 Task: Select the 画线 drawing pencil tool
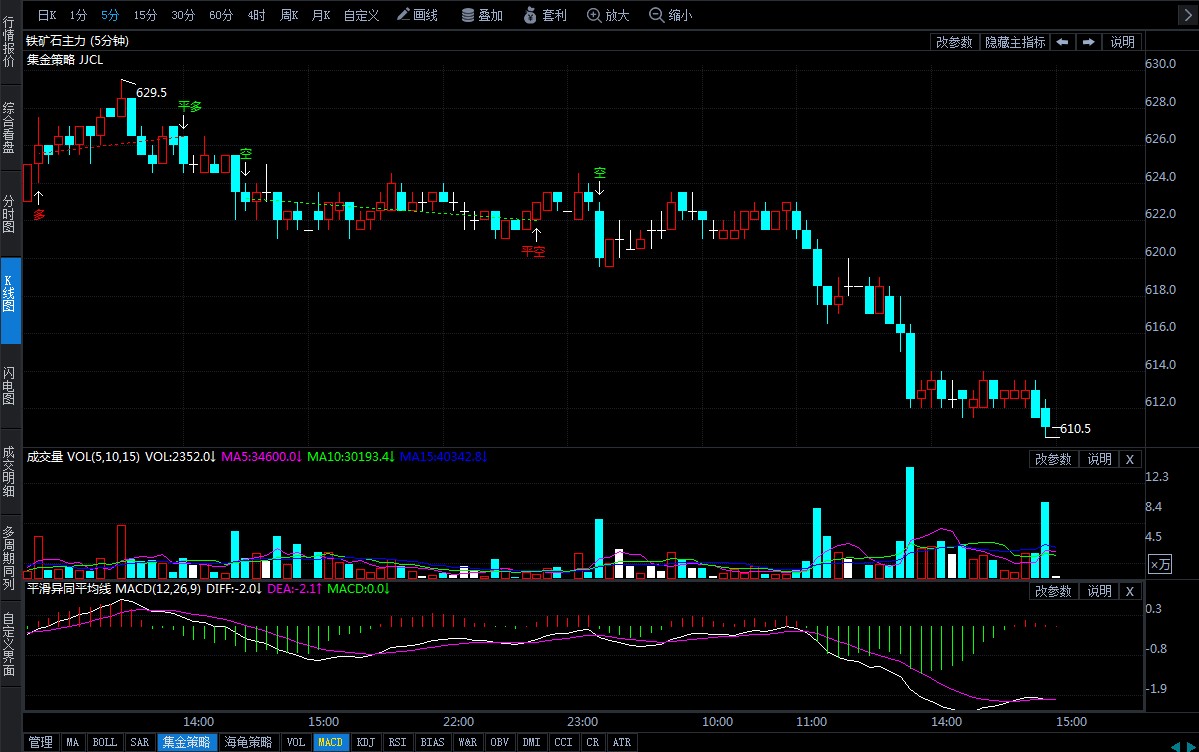tap(418, 15)
